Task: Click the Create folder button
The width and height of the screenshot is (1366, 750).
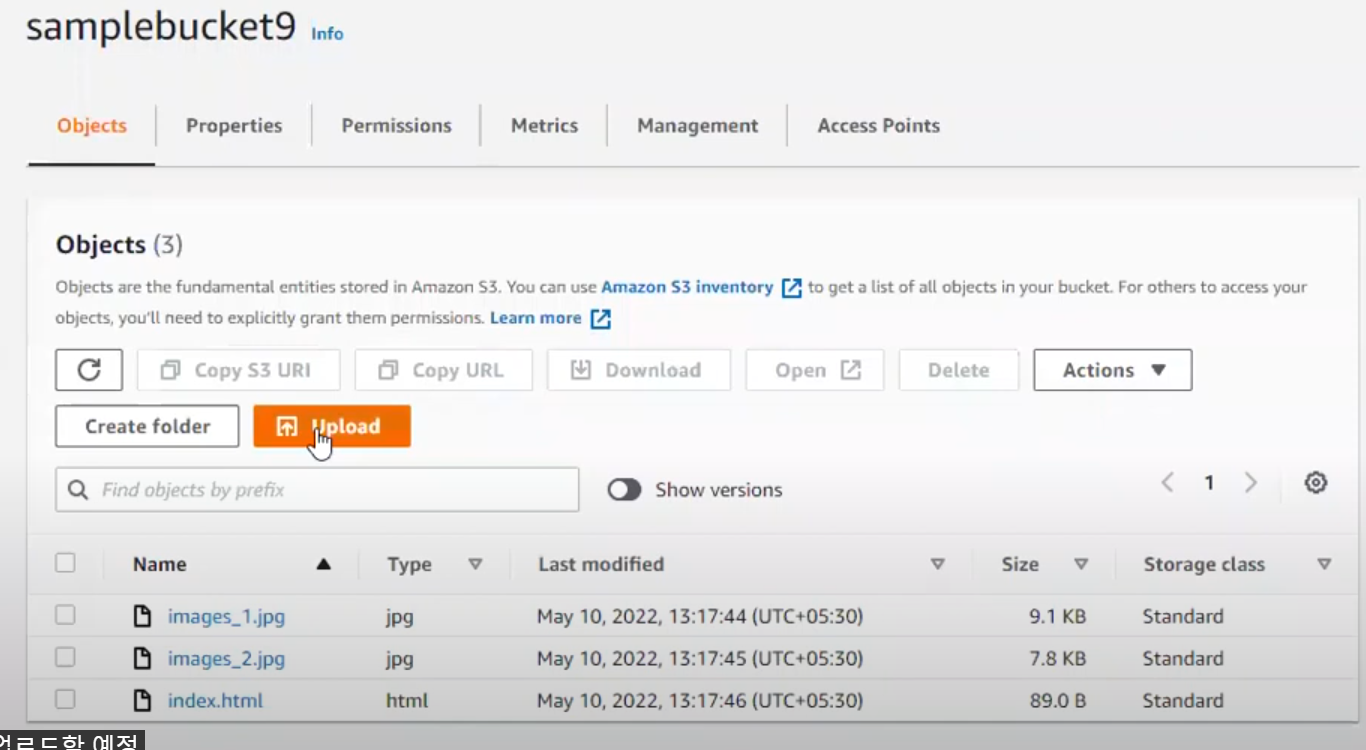Action: (x=147, y=426)
